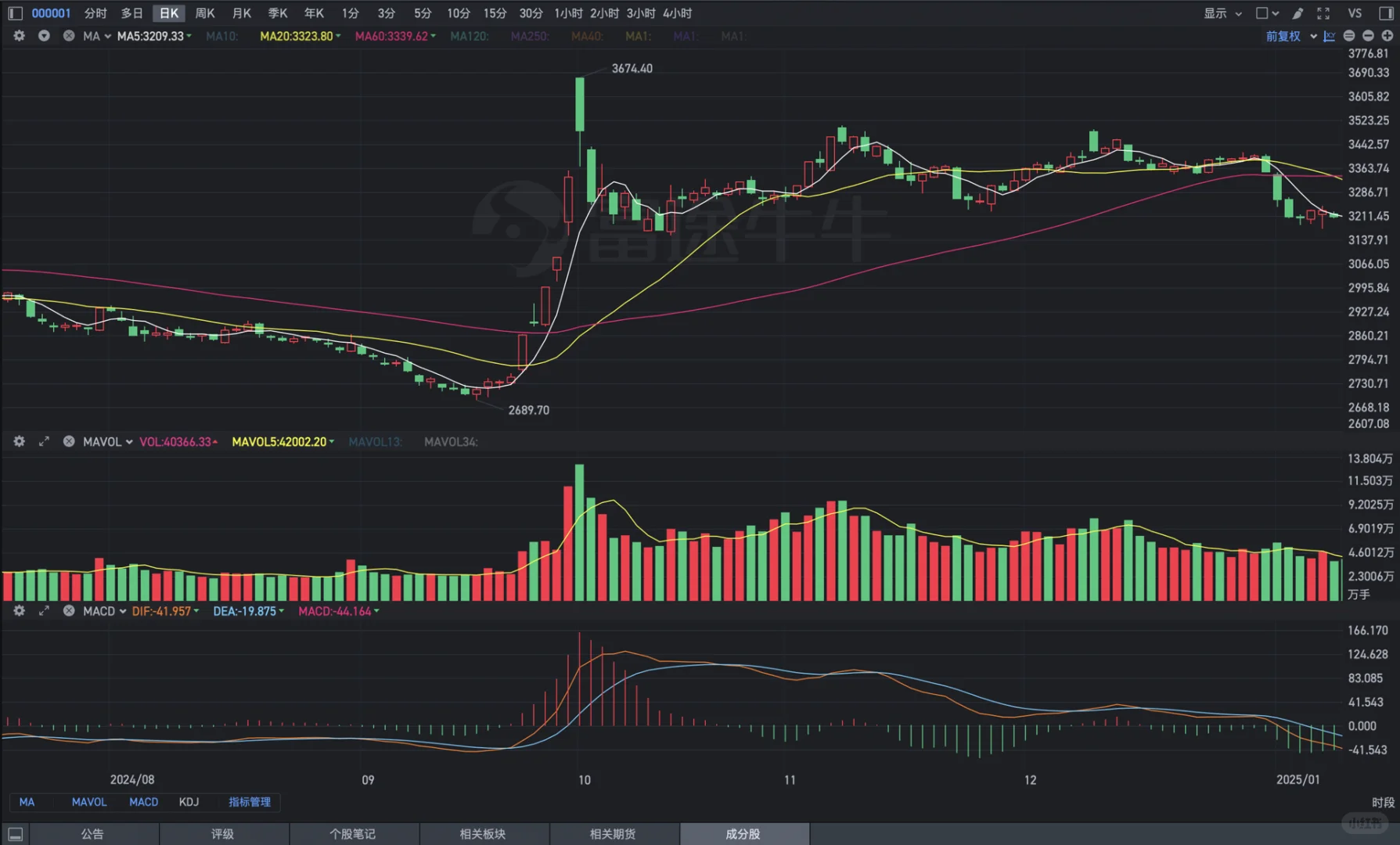This screenshot has width=1400, height=845.
Task: Open the VS comparison tool
Action: [1355, 13]
